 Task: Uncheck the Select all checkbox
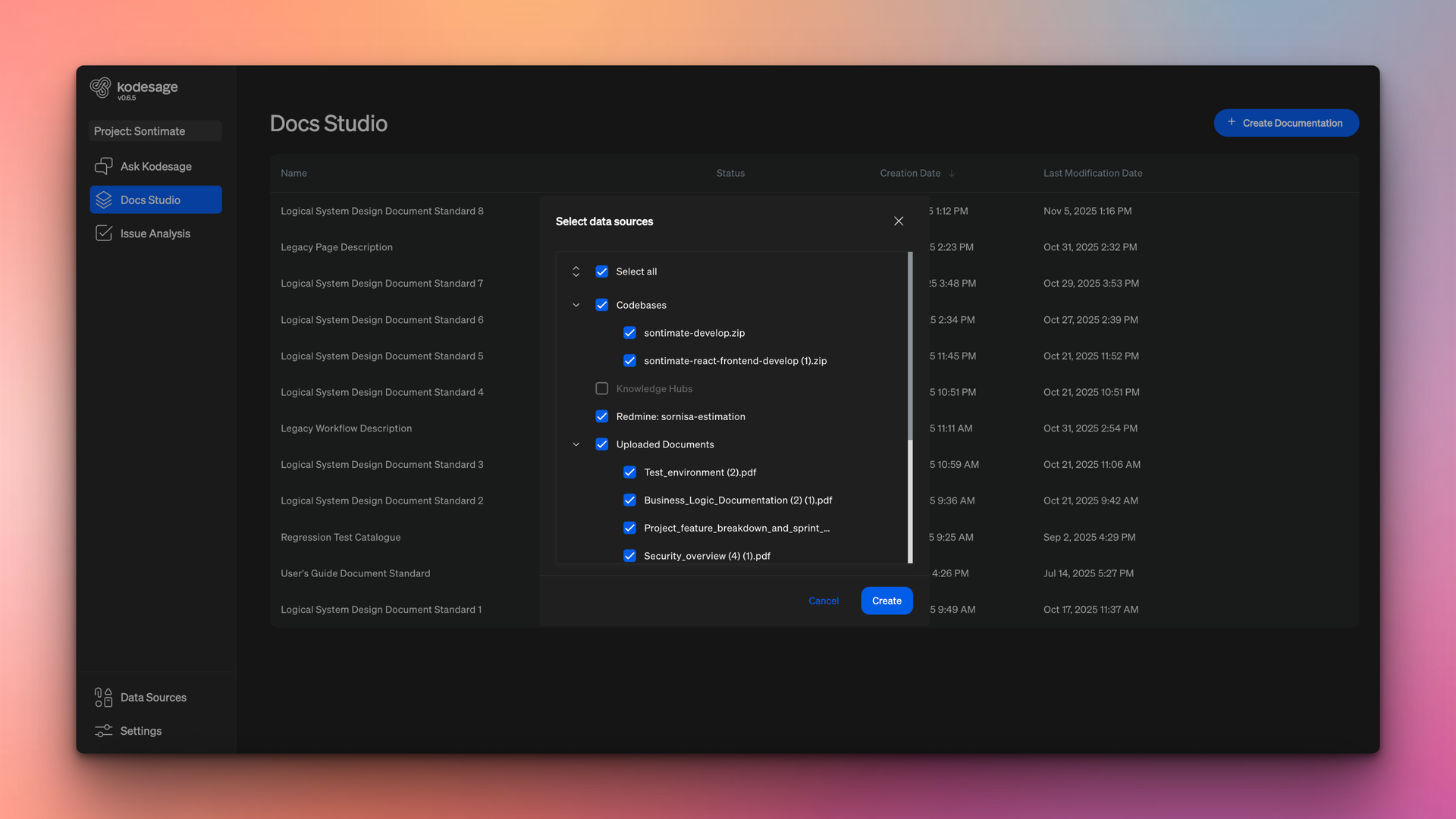[601, 271]
